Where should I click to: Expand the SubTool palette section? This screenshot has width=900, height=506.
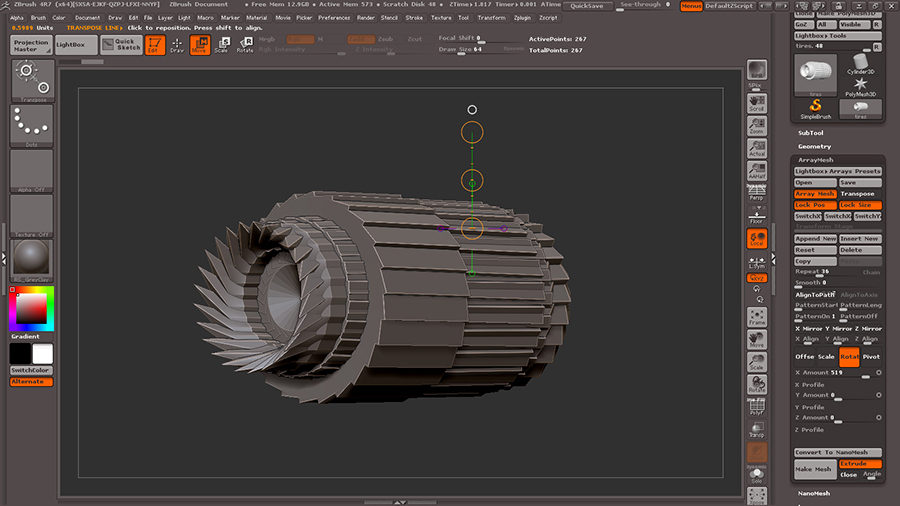[811, 133]
